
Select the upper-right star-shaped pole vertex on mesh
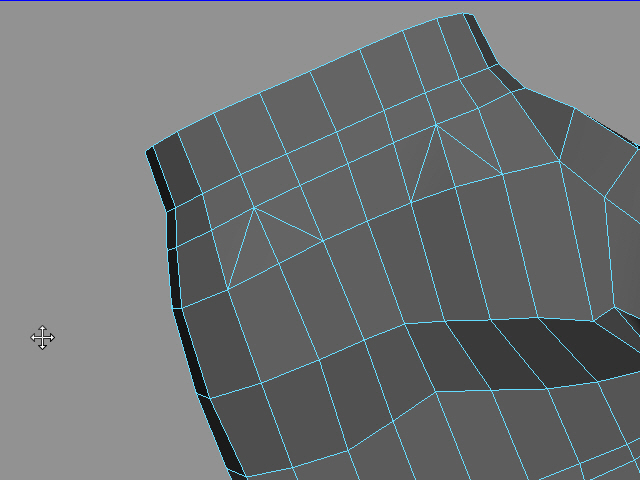436,124
